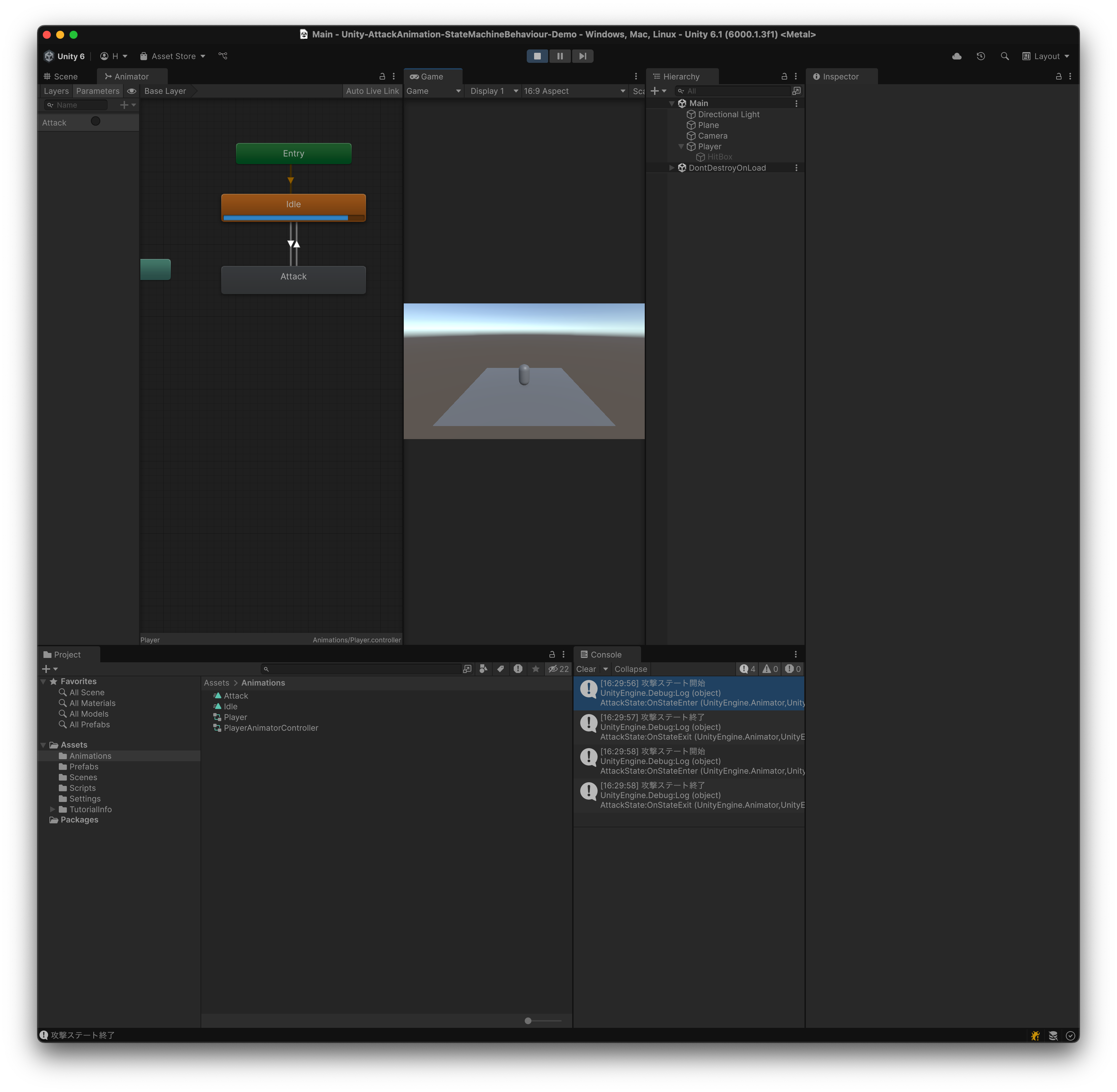This screenshot has width=1117, height=1092.
Task: Expand DontDestroyOnLoad in Hierarchy
Action: tap(672, 168)
